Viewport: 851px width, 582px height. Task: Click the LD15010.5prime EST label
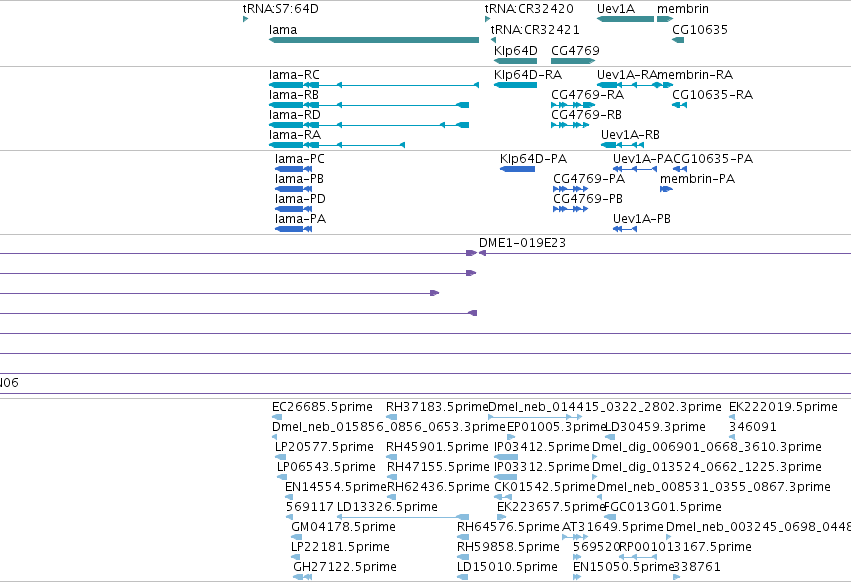tap(507, 567)
